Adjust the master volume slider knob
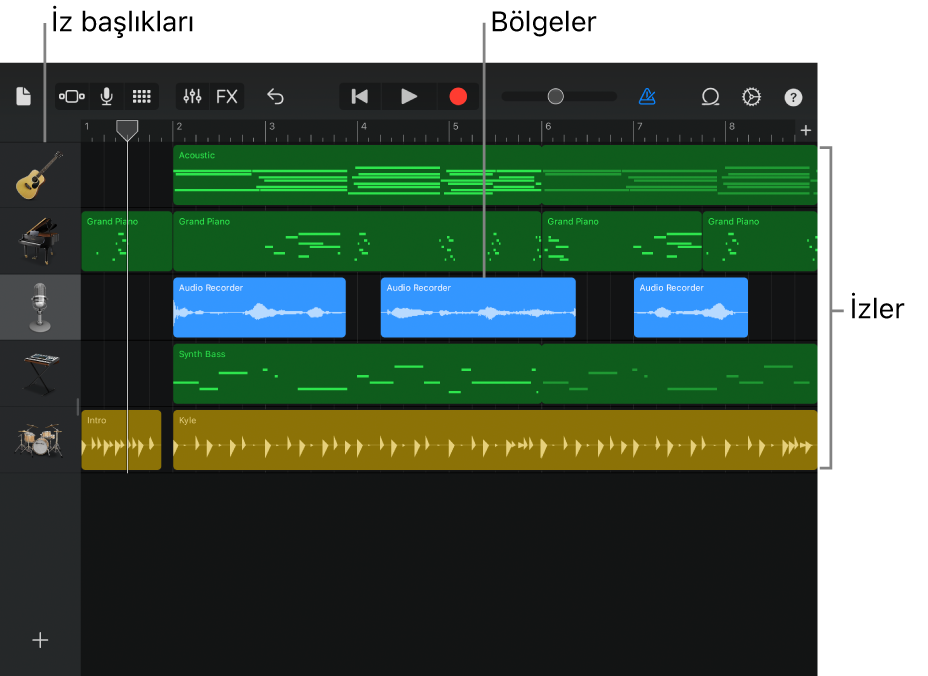928x676 pixels. coord(555,96)
